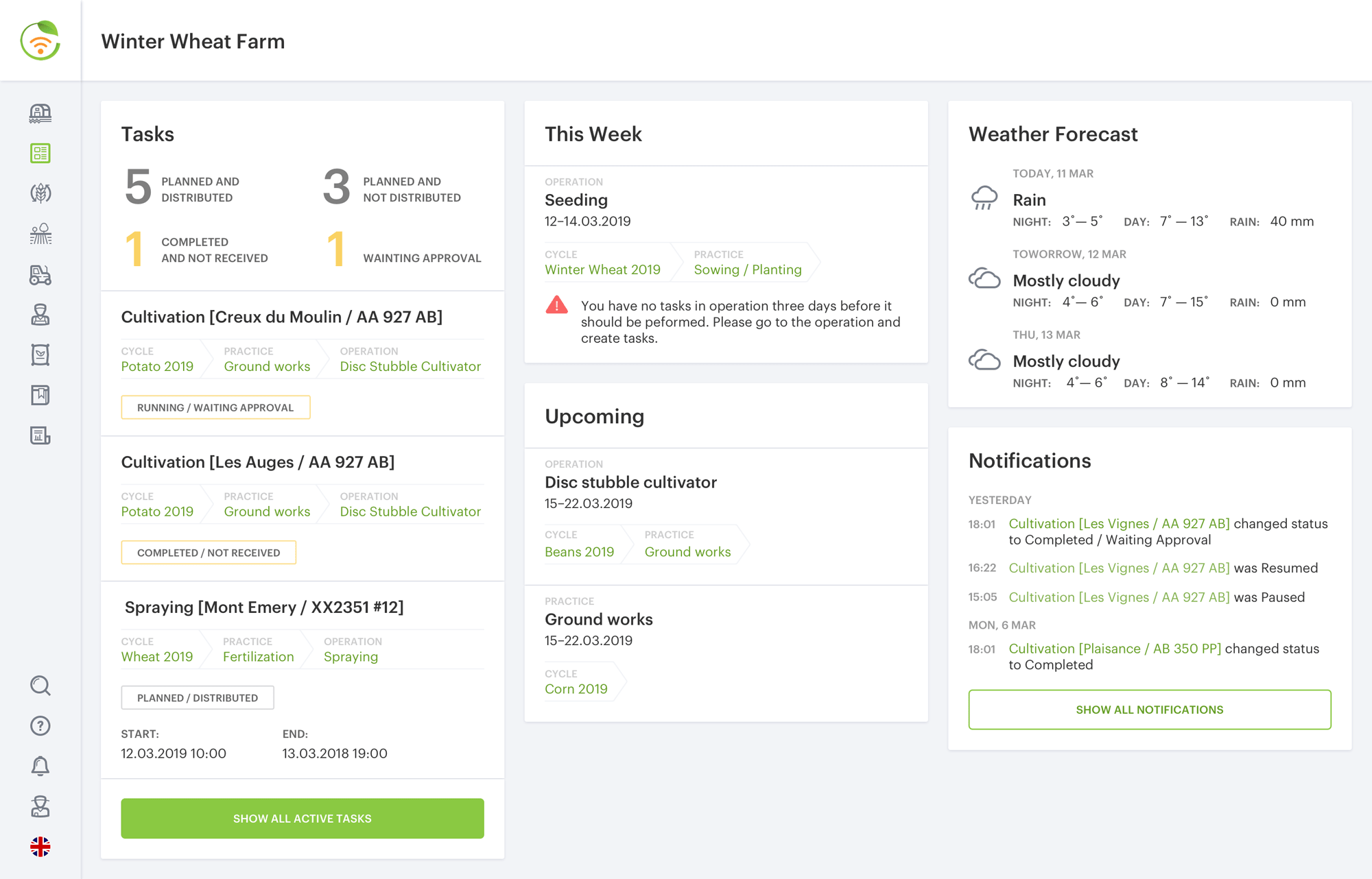Open the fields sidebar icon
1372x879 pixels.
point(40,234)
